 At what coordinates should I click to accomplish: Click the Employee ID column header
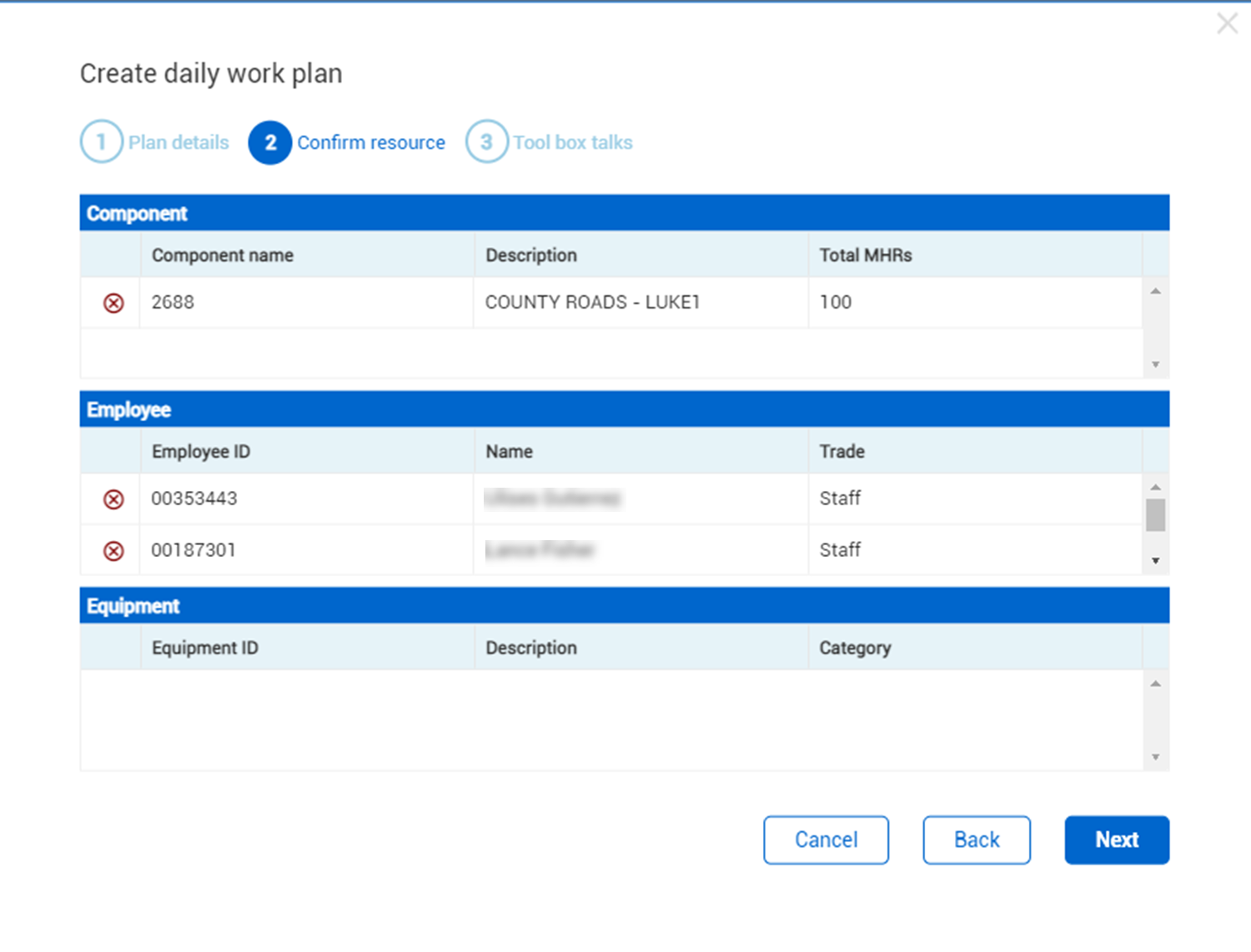201,452
